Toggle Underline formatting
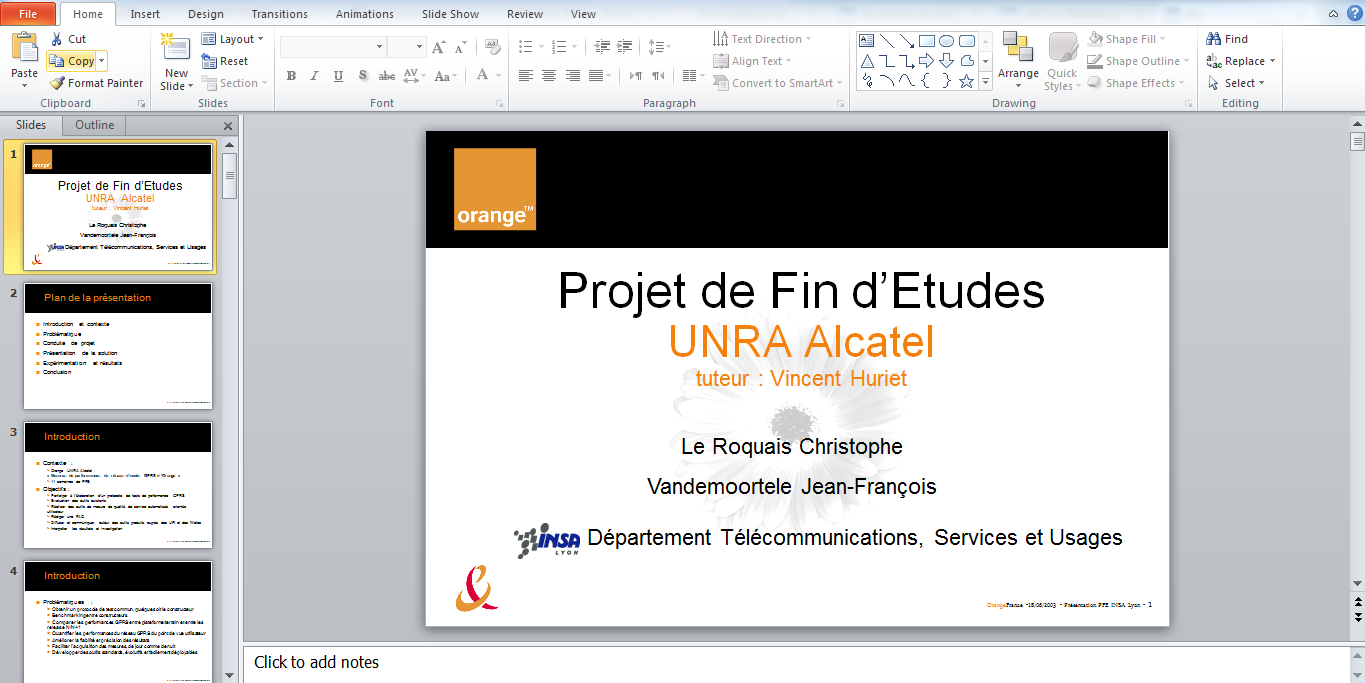This screenshot has width=1365, height=683. 339,75
